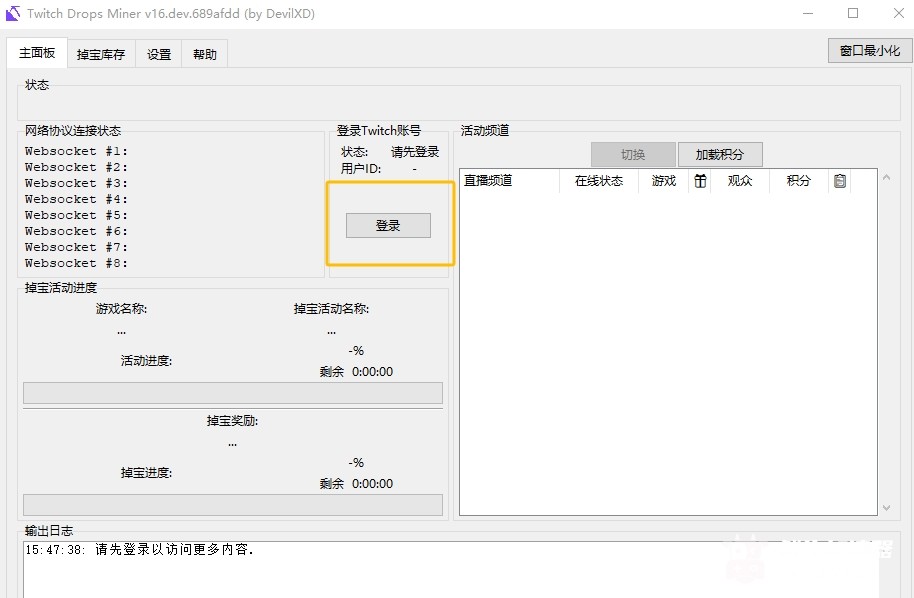914x598 pixels.
Task: Click the Websocket #8 status line
Action: pos(76,263)
